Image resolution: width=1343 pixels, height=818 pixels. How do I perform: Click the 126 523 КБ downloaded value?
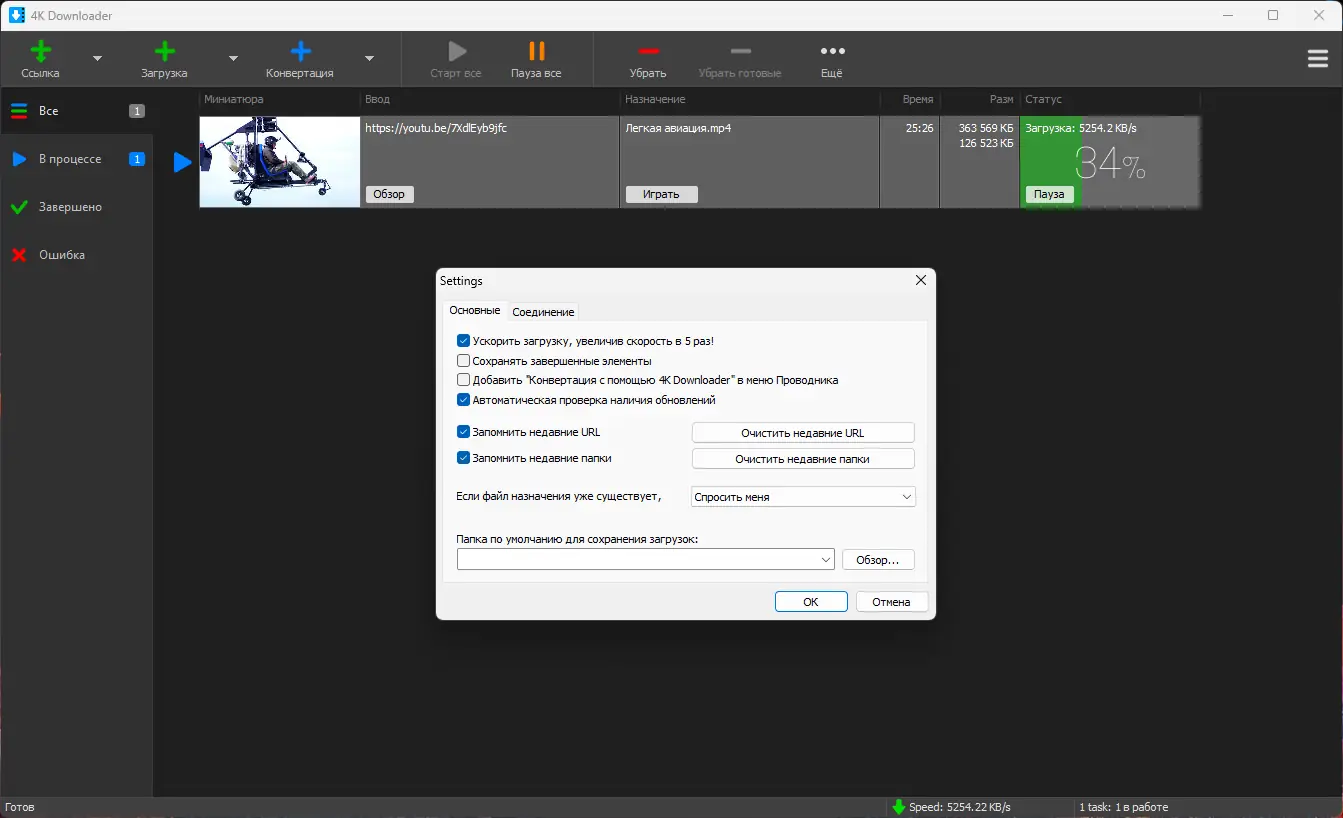pyautogui.click(x=986, y=144)
